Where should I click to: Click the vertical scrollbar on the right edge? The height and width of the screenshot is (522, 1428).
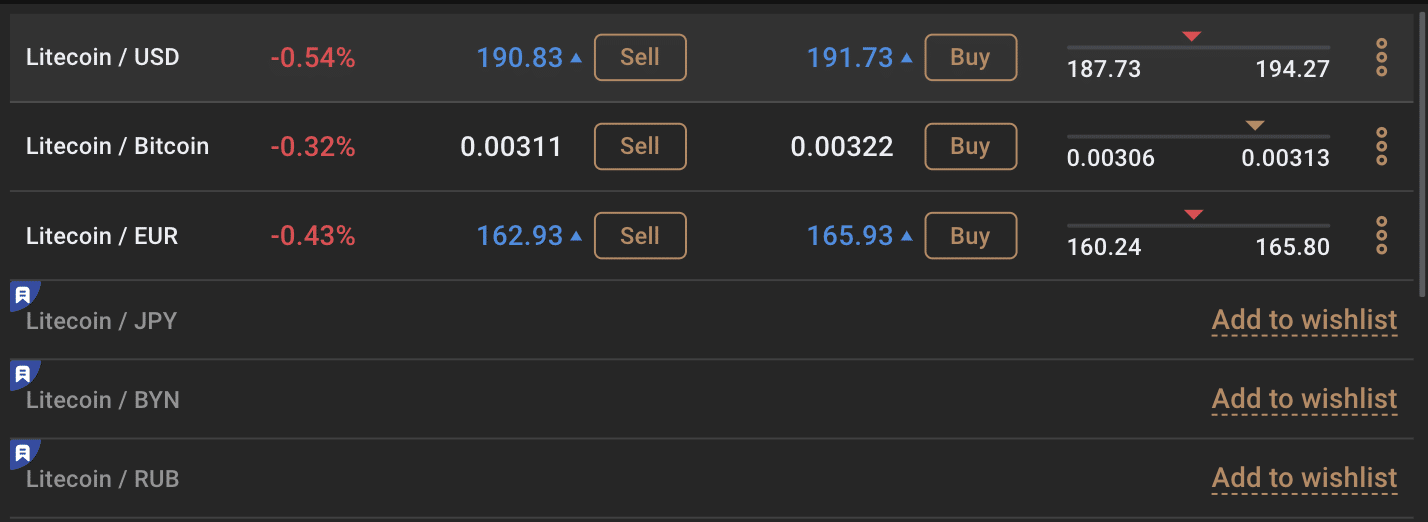(1423, 155)
